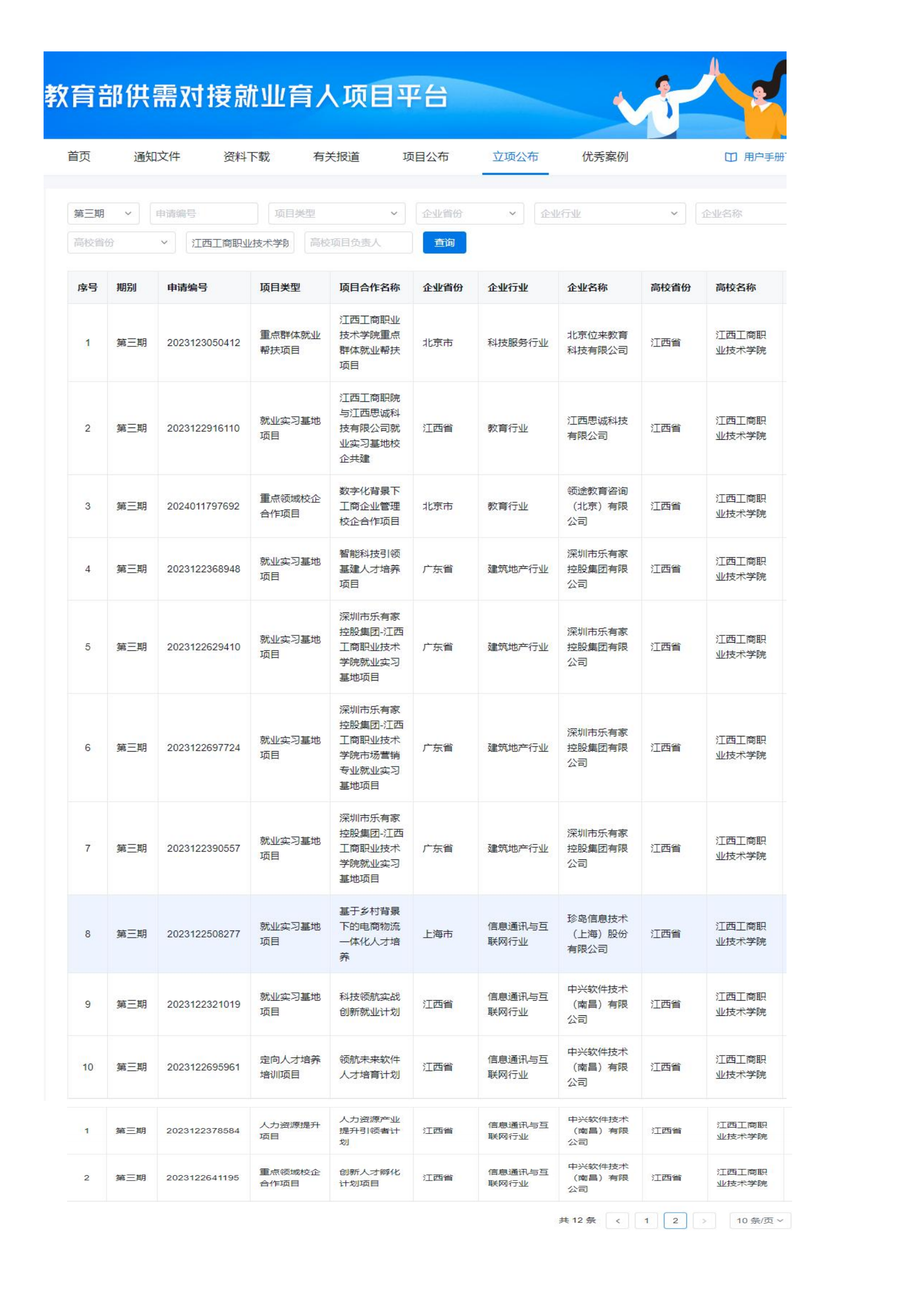The width and height of the screenshot is (924, 1307).
Task: Expand the 高校省份 dropdown
Action: pyautogui.click(x=121, y=243)
